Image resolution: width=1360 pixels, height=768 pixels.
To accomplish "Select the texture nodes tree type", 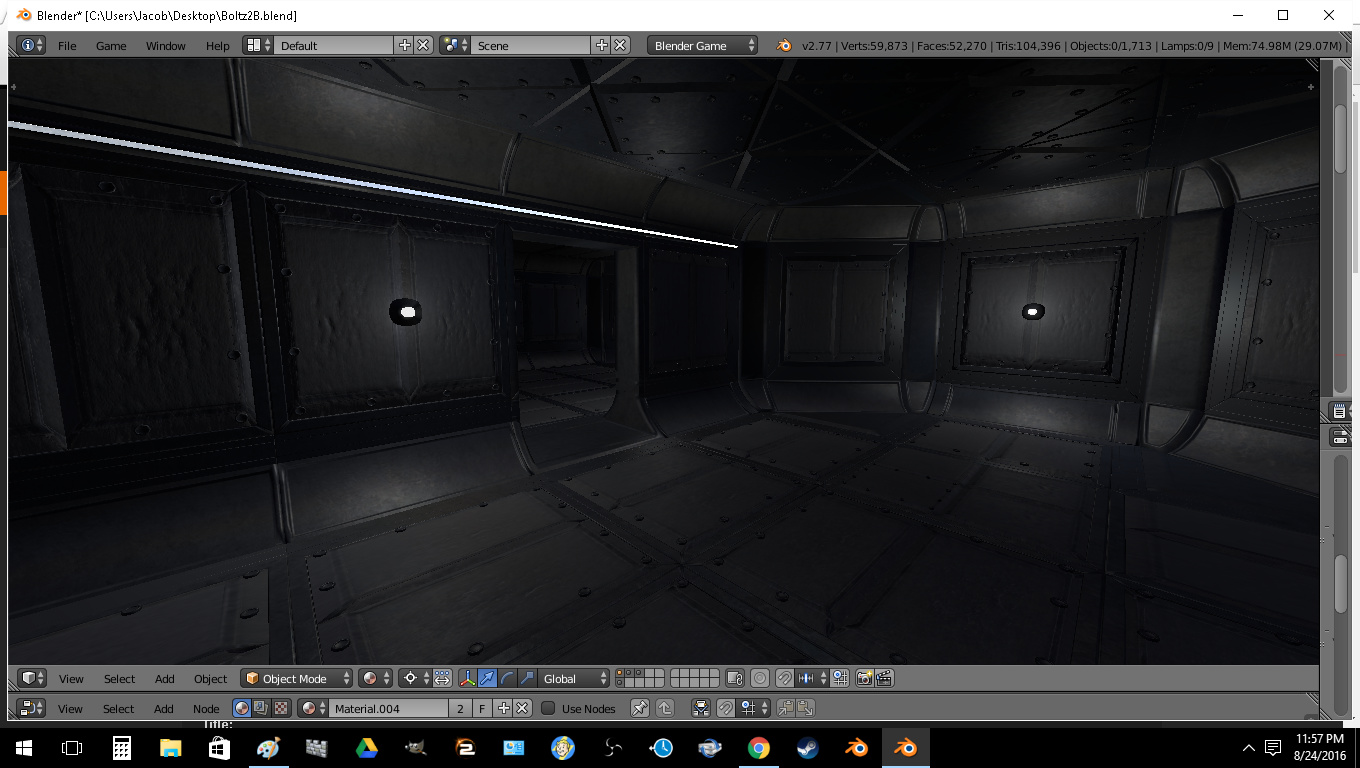I will click(x=281, y=708).
